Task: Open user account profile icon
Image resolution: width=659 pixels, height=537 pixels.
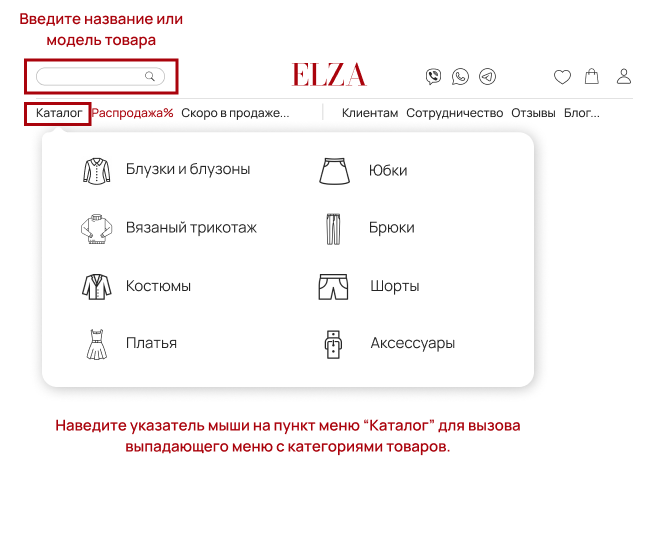Action: [x=624, y=76]
